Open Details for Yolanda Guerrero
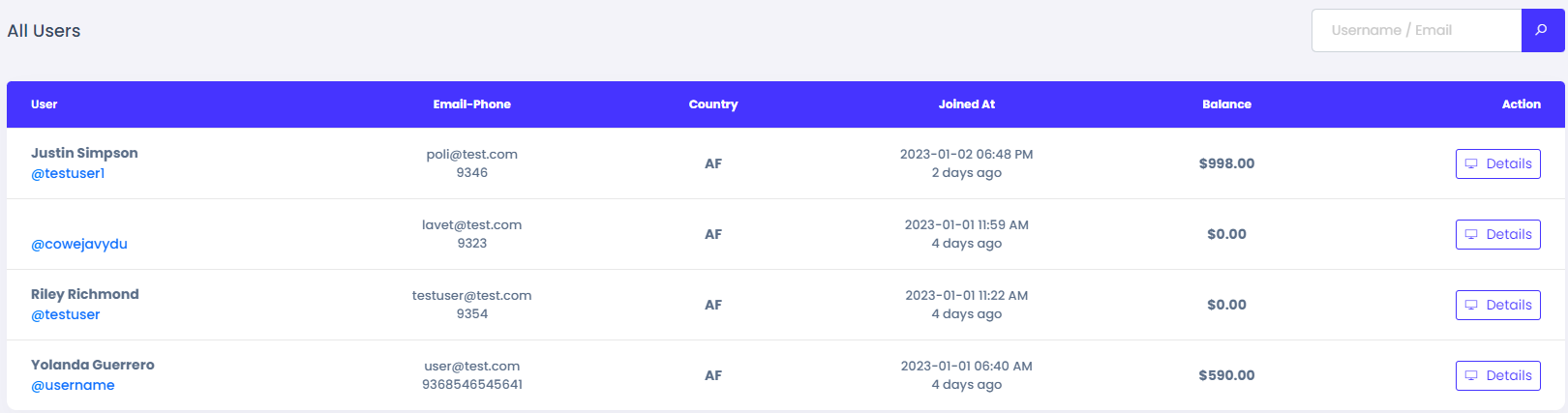1568x413 pixels. (1497, 375)
